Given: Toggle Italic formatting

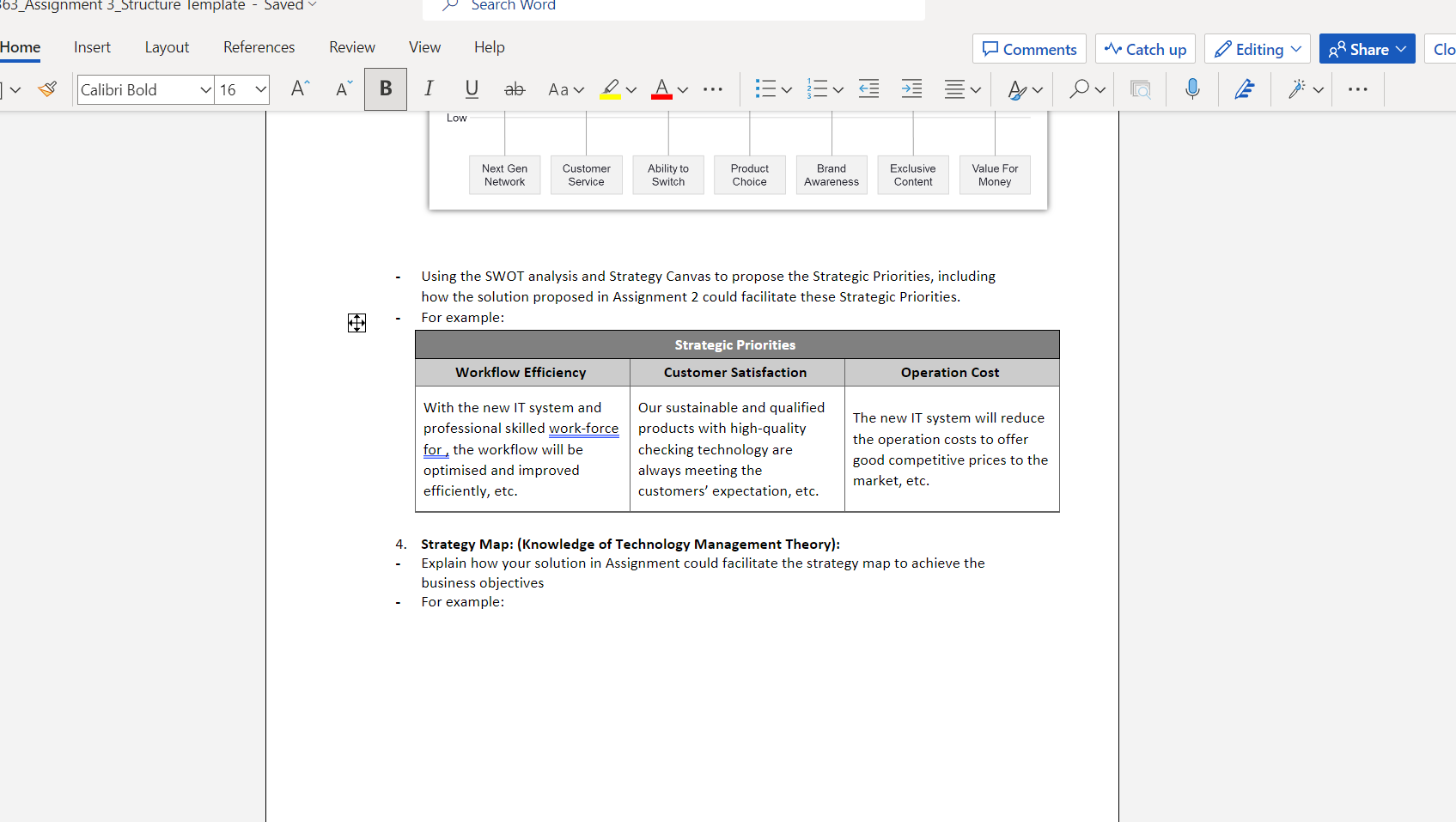Looking at the screenshot, I should [x=429, y=88].
